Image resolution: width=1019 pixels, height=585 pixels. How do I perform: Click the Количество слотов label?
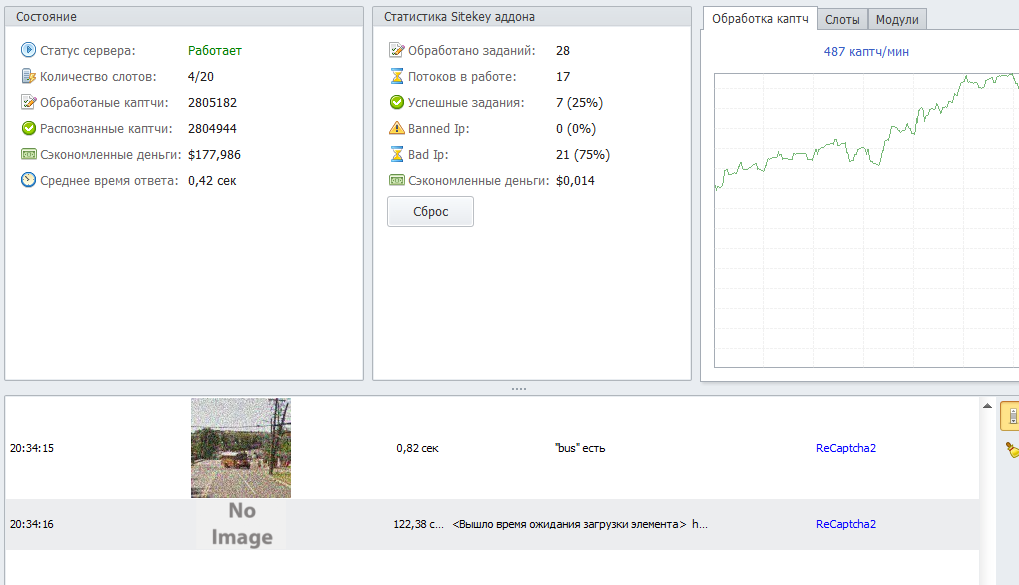(x=98, y=76)
